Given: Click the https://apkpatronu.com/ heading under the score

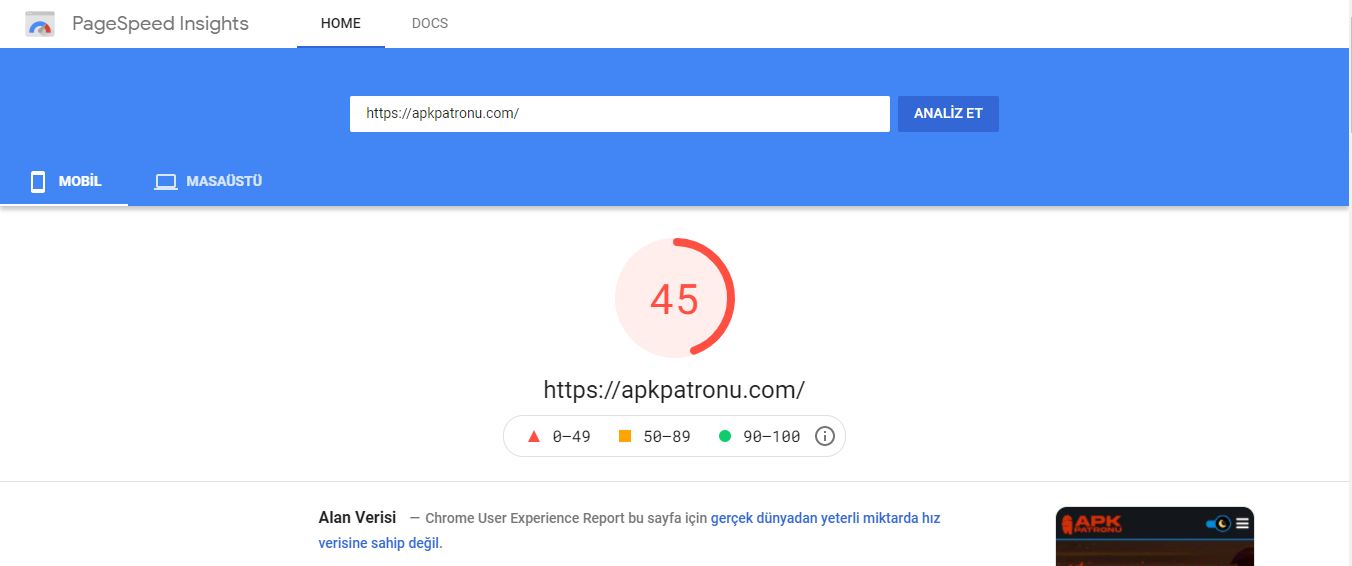Looking at the screenshot, I should 674,389.
